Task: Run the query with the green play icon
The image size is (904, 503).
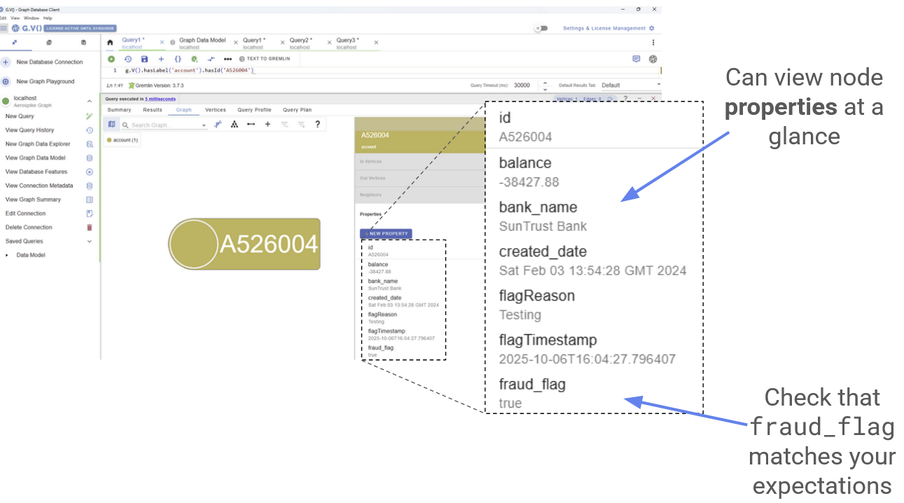Action: point(112,59)
